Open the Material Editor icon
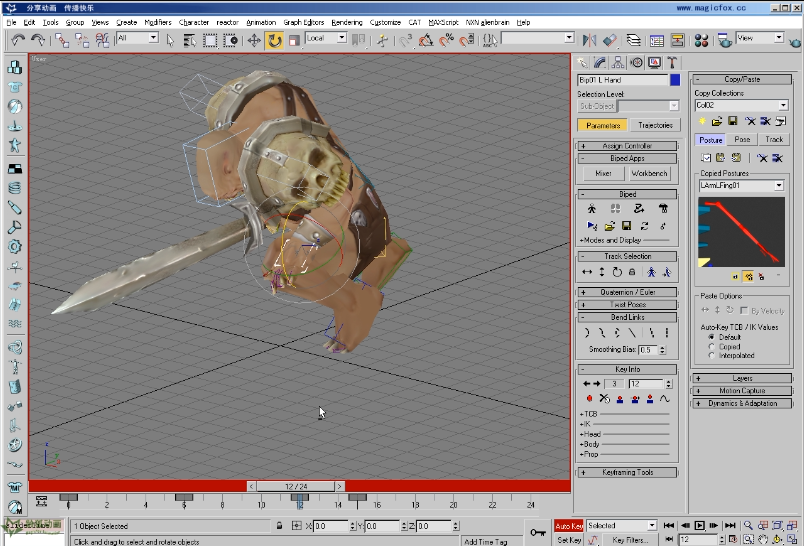This screenshot has height=546, width=804. click(701, 40)
